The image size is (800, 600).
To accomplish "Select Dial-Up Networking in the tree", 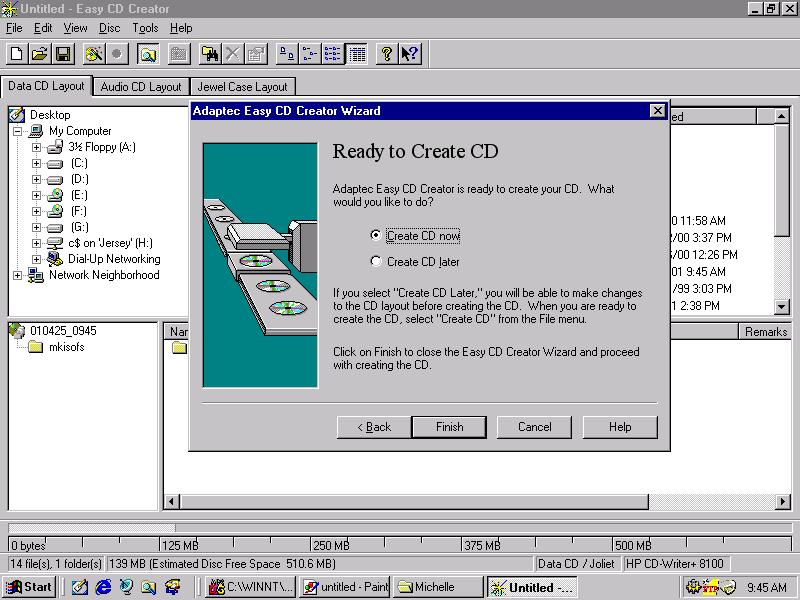I will [104, 259].
